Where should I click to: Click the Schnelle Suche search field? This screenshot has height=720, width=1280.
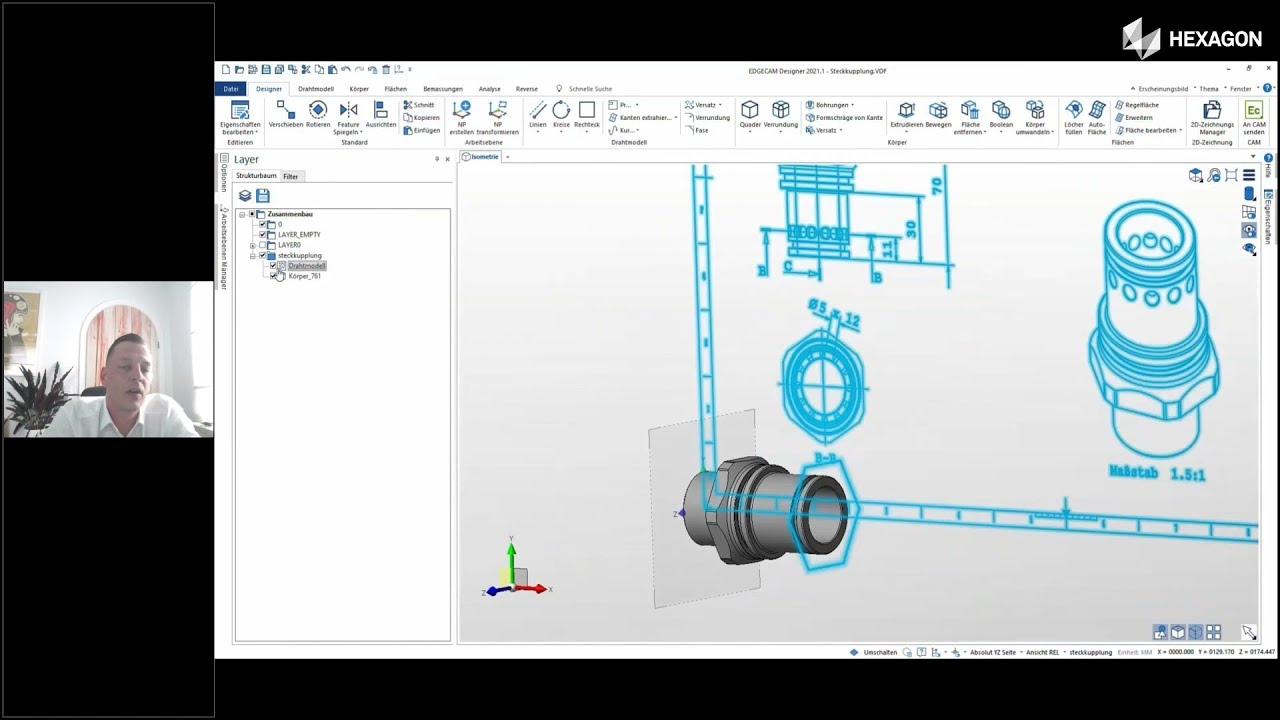[x=590, y=89]
